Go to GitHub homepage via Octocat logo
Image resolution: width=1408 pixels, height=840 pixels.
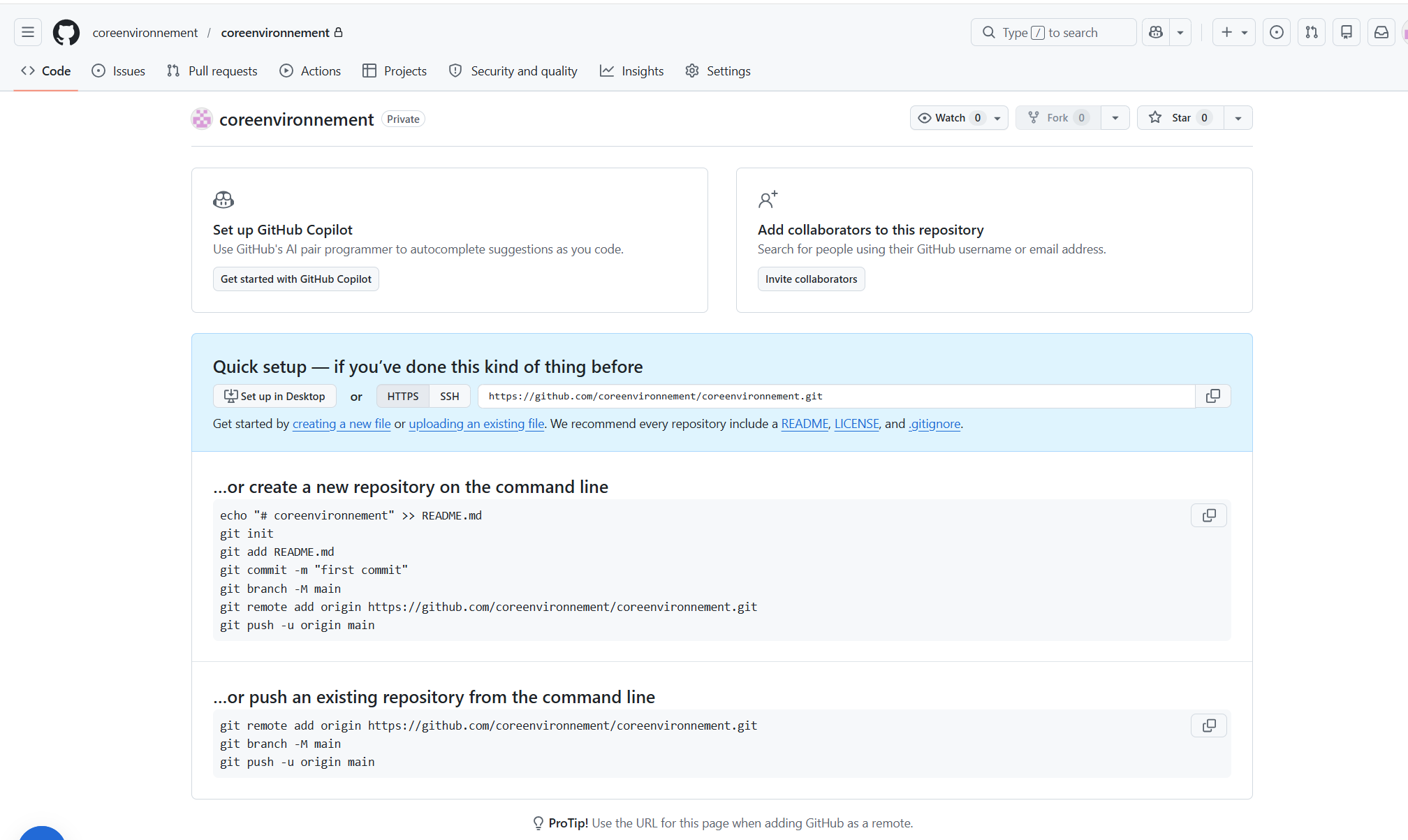pos(66,32)
